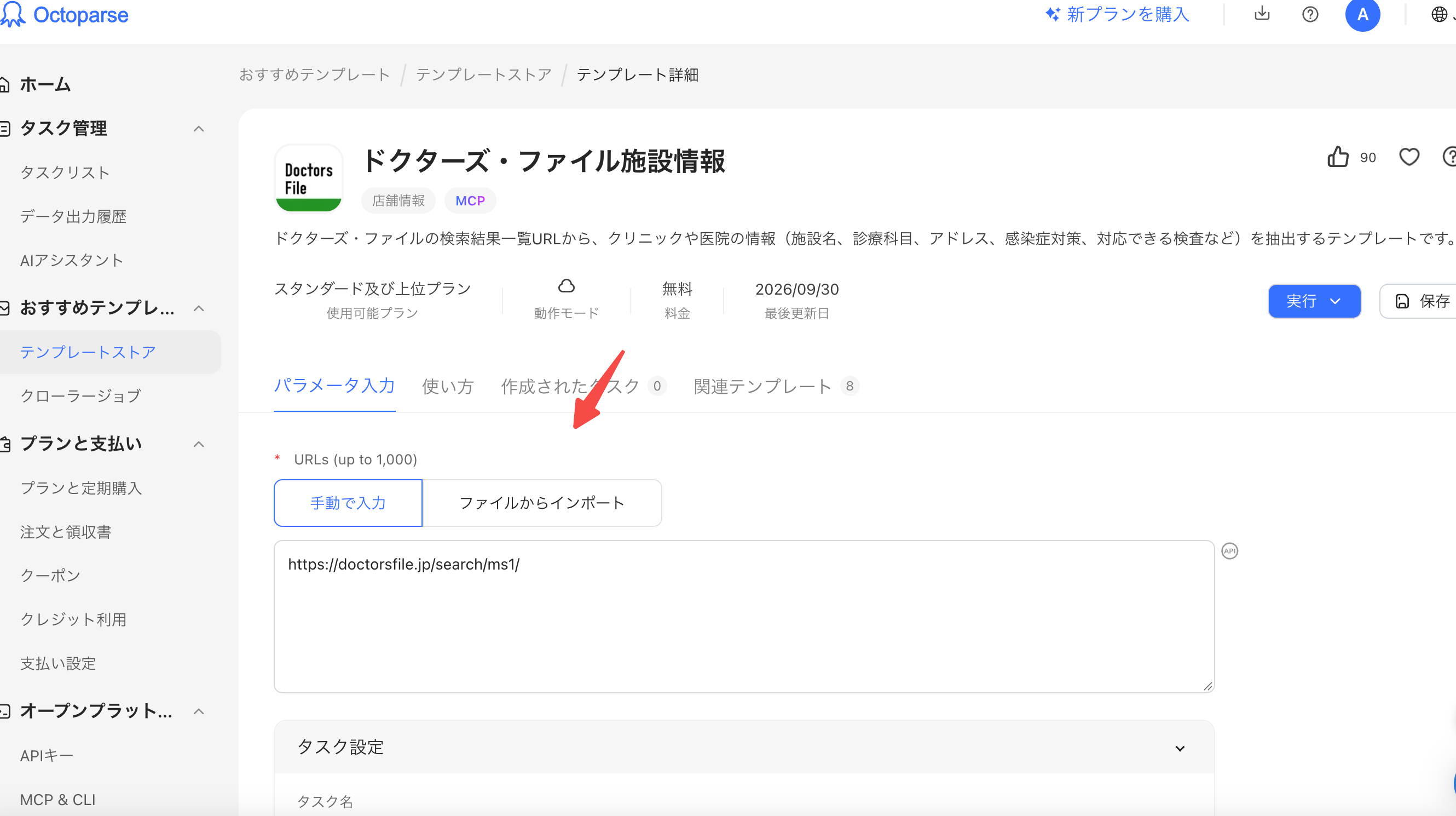Open タスクリスト in the sidebar

pos(65,173)
